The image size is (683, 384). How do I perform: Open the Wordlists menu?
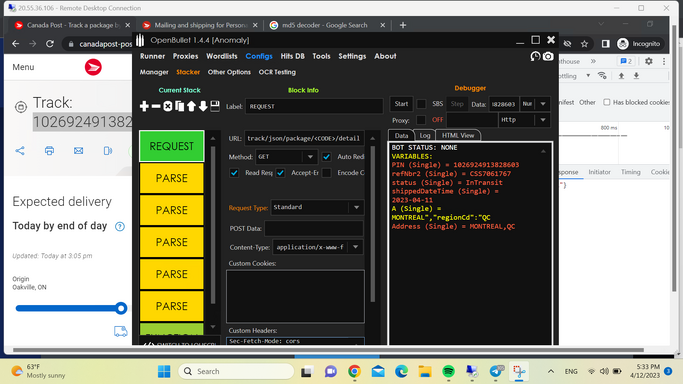pos(222,56)
